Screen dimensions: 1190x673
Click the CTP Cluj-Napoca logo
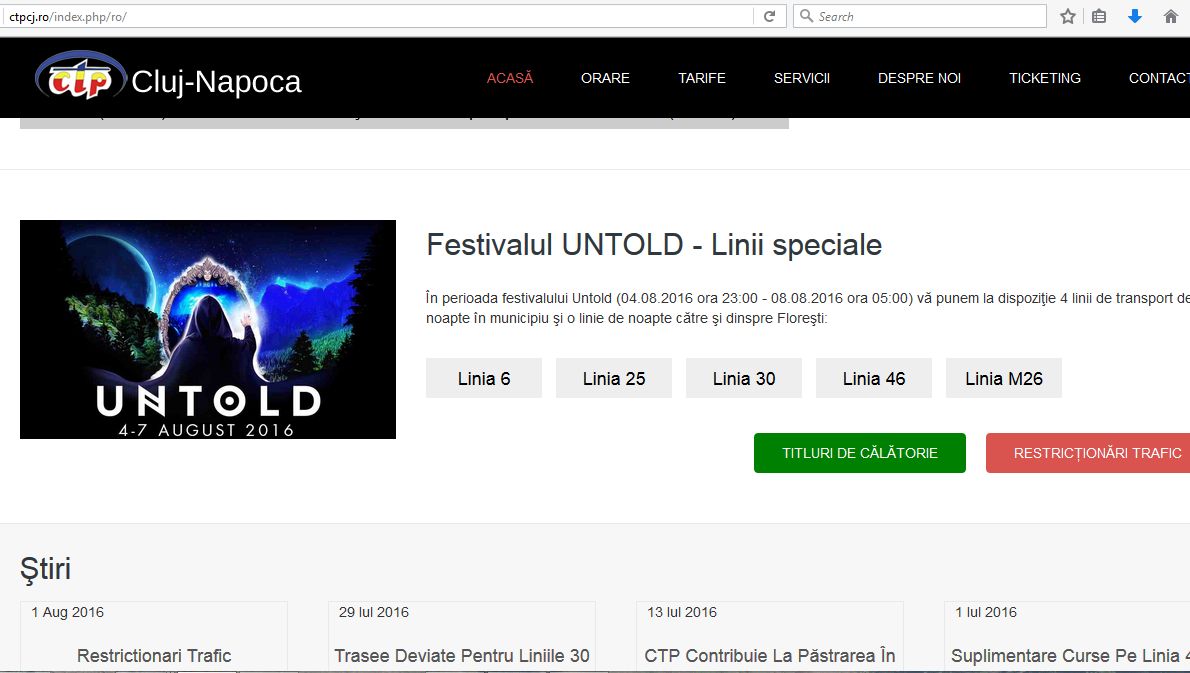[168, 77]
